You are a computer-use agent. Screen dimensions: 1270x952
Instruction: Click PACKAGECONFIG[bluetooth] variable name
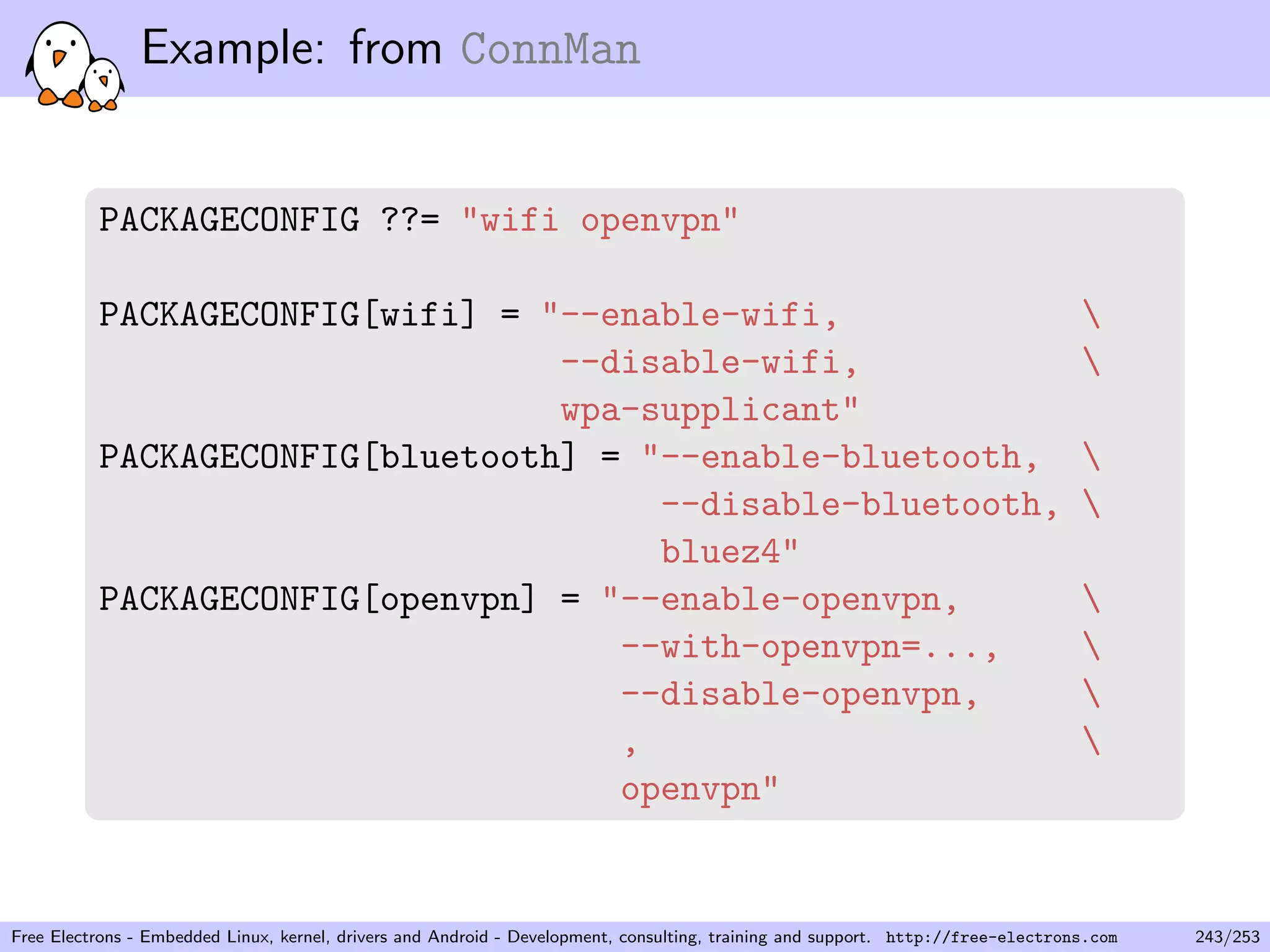337,457
